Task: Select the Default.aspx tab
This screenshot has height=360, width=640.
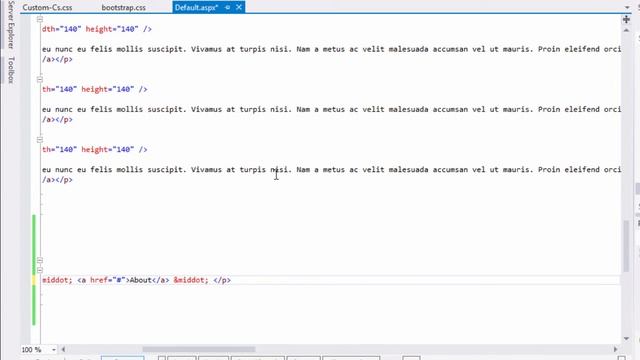Action: click(x=196, y=7)
